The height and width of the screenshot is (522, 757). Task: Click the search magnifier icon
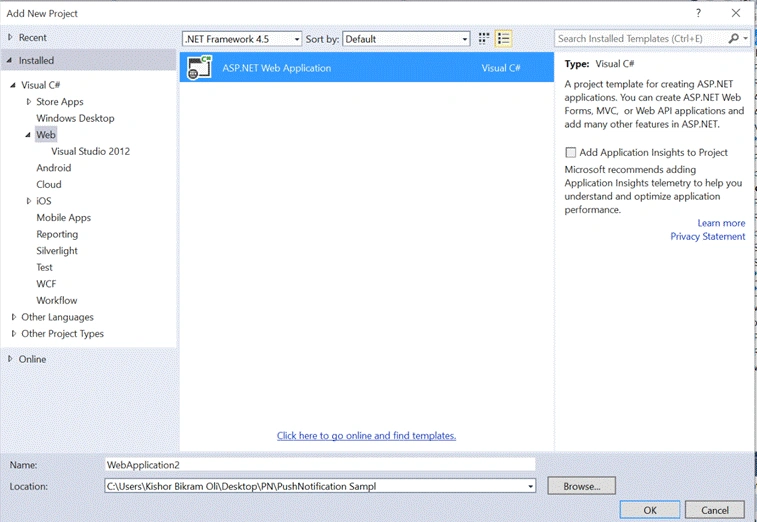733,38
